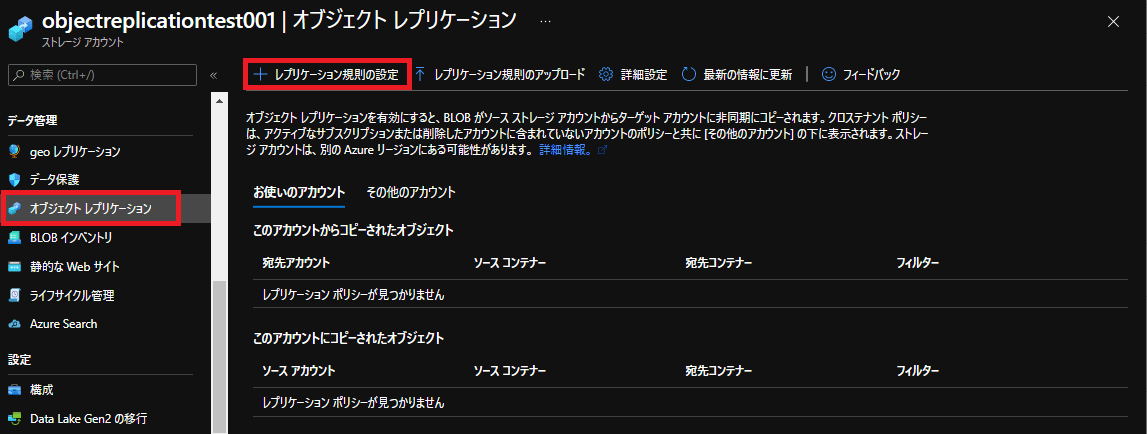Click 宛先コンテナー header in second table
The width and height of the screenshot is (1147, 434).
click(719, 370)
